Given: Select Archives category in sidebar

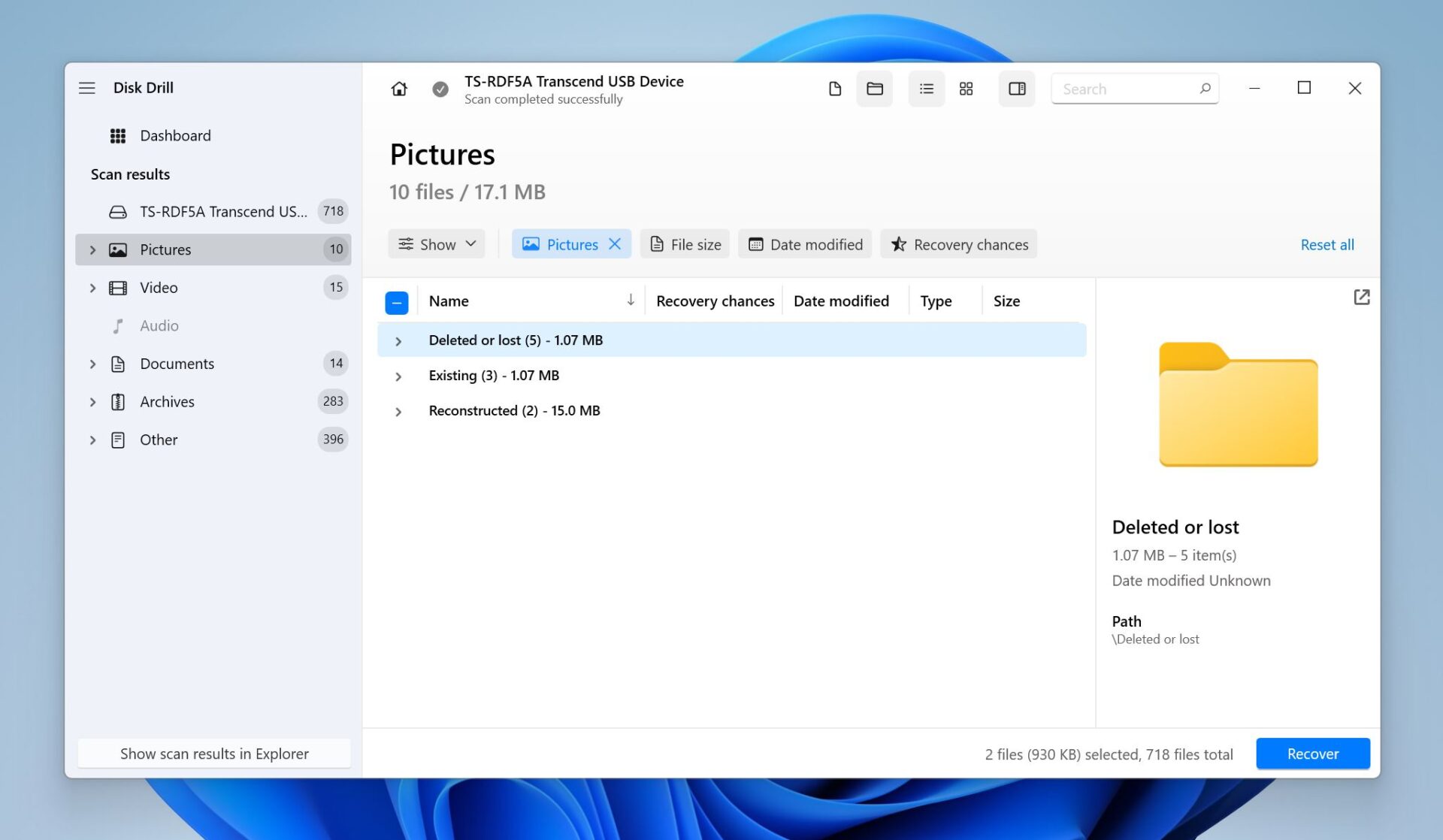Looking at the screenshot, I should click(x=167, y=402).
